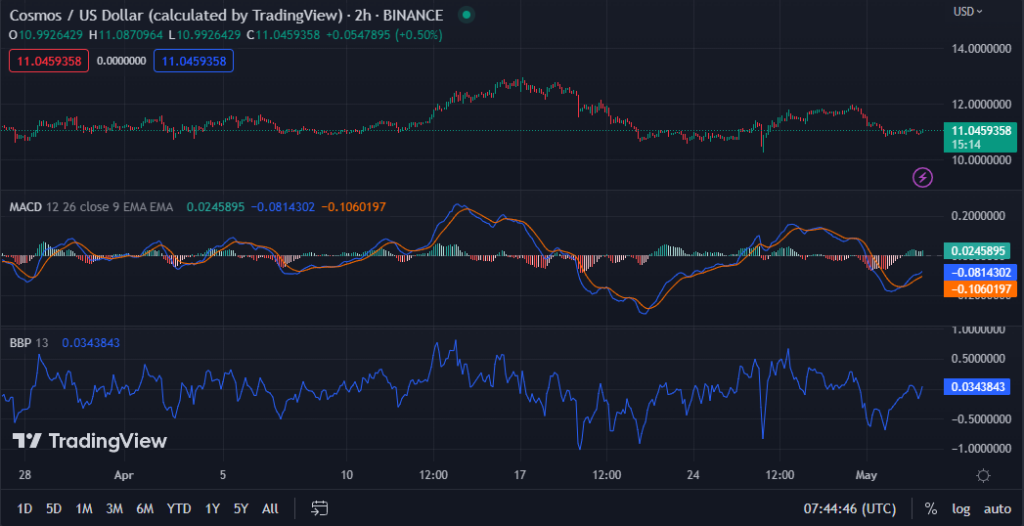Click the 24 date label on time axis

pyautogui.click(x=694, y=476)
